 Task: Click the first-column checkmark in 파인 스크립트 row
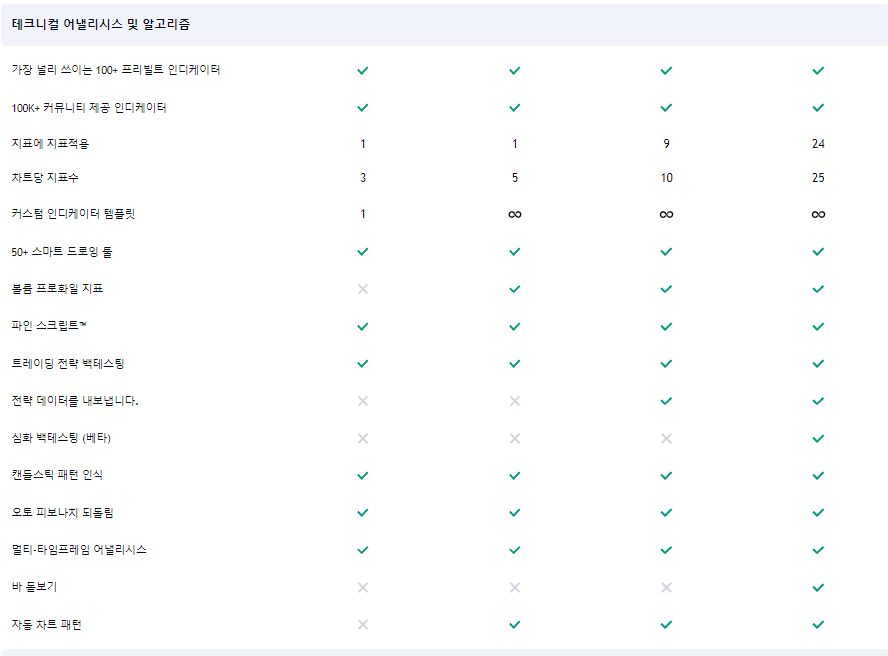point(363,326)
